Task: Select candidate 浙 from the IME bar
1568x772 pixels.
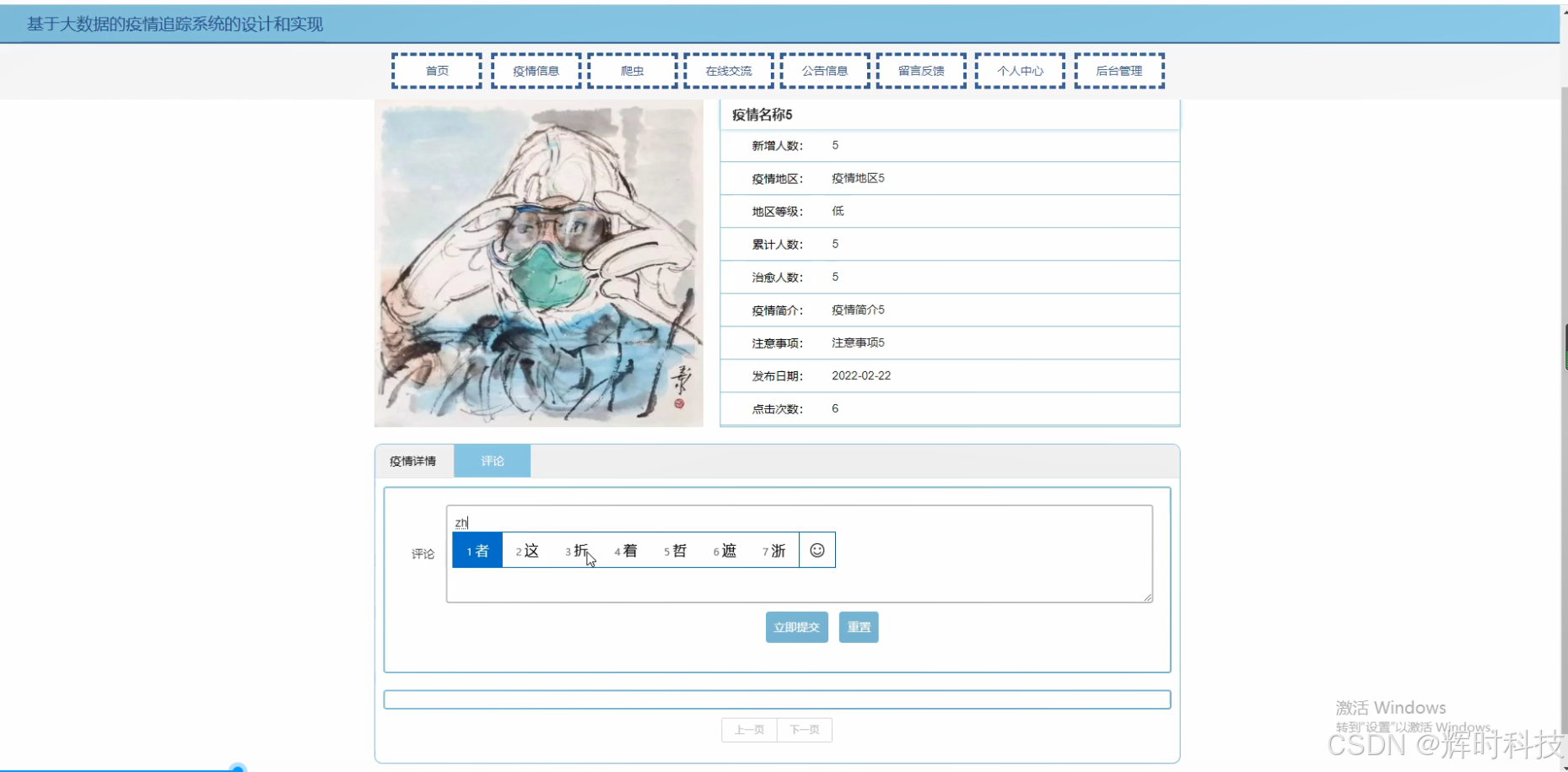Action: tap(774, 549)
